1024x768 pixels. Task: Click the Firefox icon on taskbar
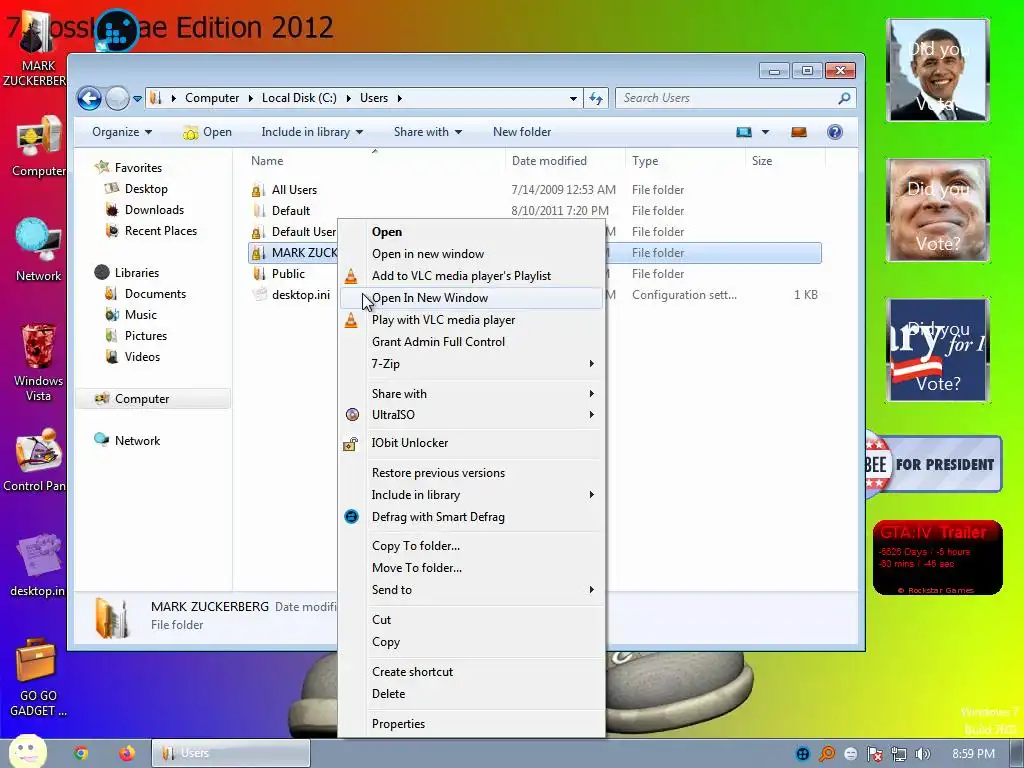(x=127, y=753)
